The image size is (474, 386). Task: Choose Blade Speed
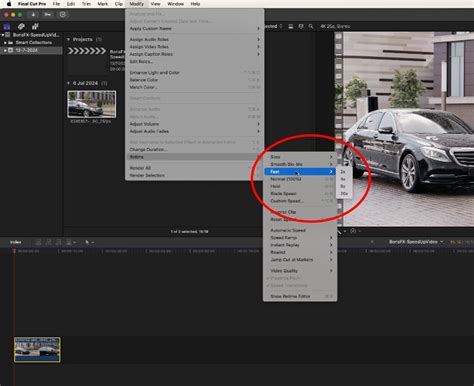(x=300, y=193)
